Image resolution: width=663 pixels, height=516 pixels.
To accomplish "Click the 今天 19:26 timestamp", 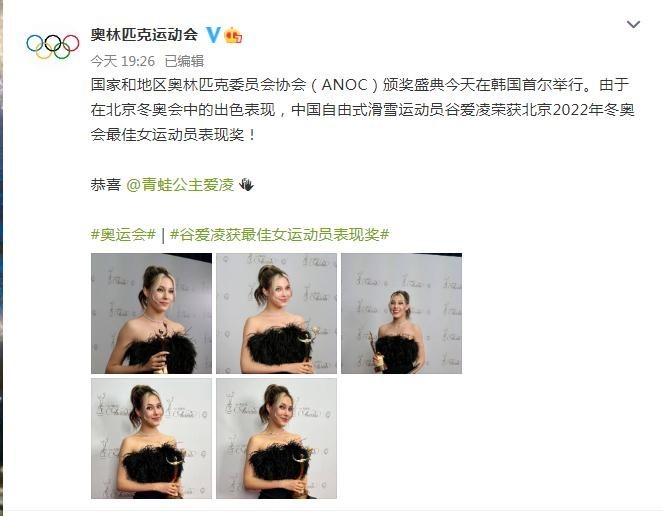I will pos(123,61).
